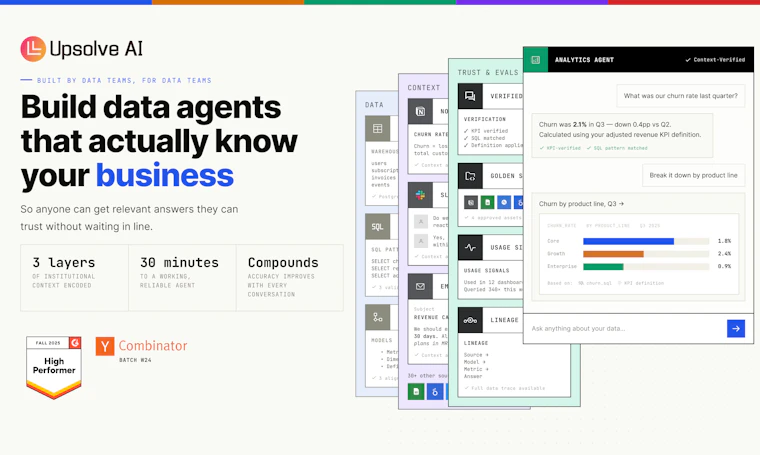Click the second user avatar in Slack card
Image resolution: width=760 pixels, height=455 pixels.
coord(421,241)
